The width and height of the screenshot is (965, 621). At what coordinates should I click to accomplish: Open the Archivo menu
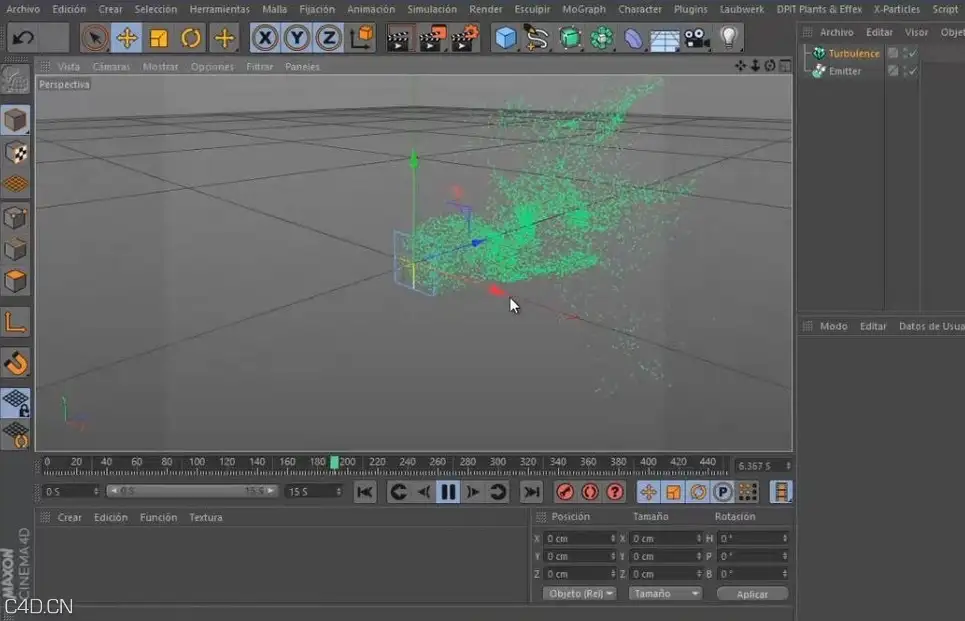pyautogui.click(x=23, y=9)
